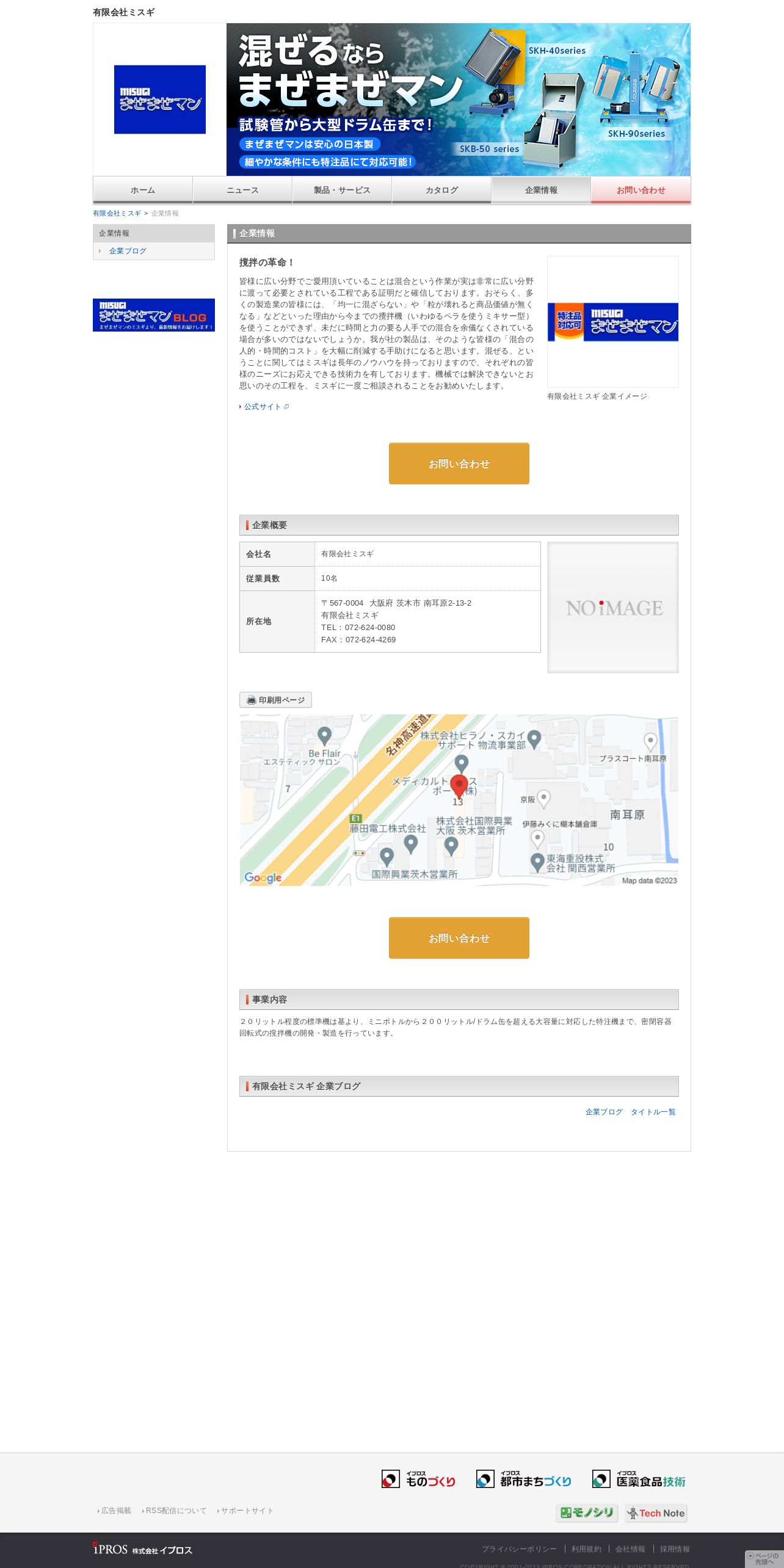This screenshot has height=1568, width=784.
Task: Click the ページの先頭へ back-to-top button
Action: click(x=764, y=1558)
